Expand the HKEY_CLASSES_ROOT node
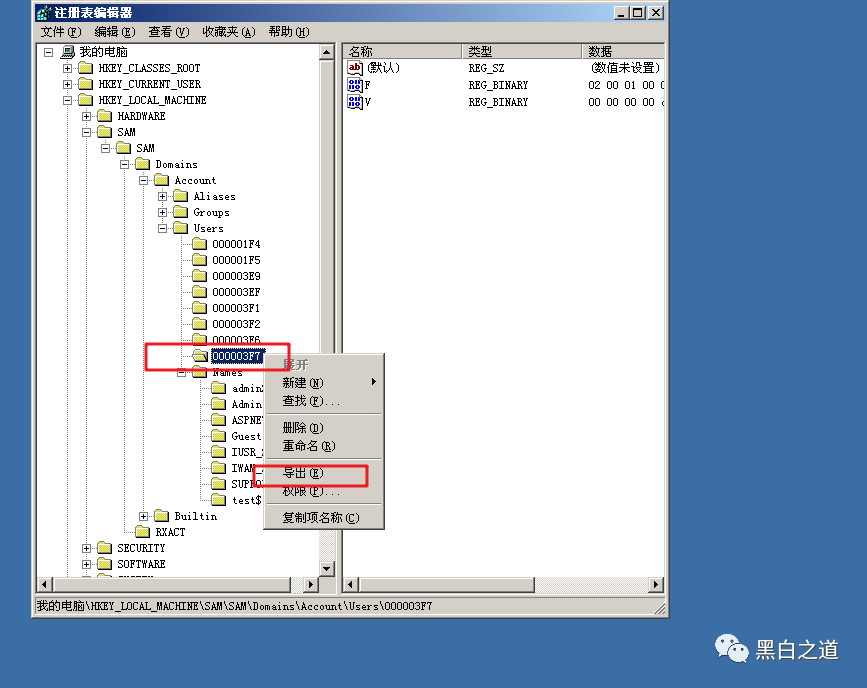The width and height of the screenshot is (867, 688). point(68,68)
